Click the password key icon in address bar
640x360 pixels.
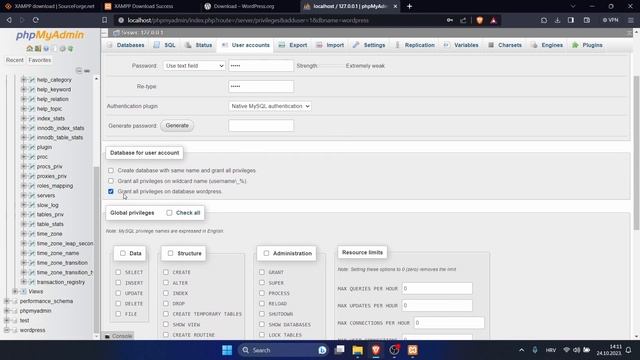449,20
